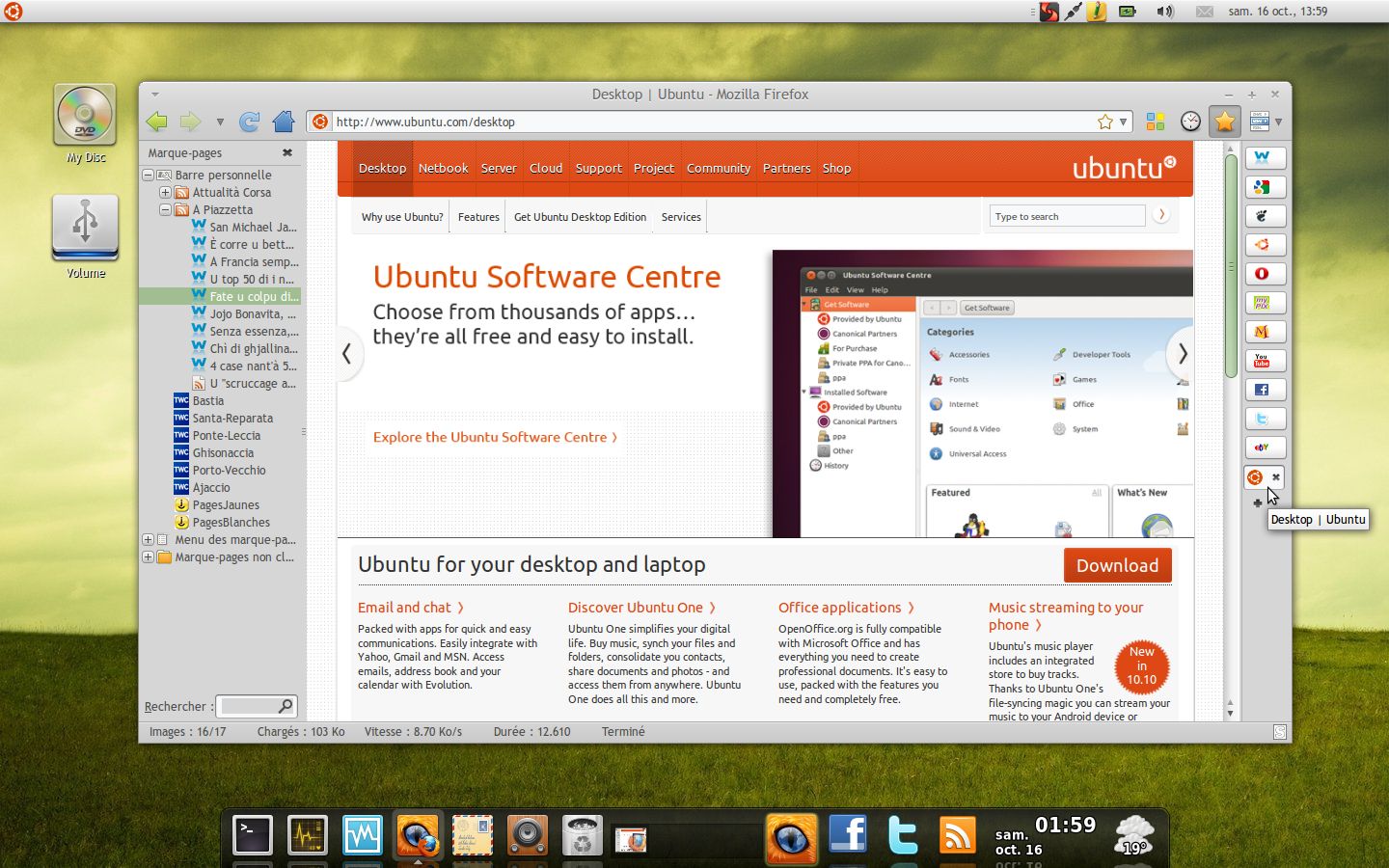Open the mail envelope indicator in top panel
The image size is (1389, 868).
coord(1204,12)
